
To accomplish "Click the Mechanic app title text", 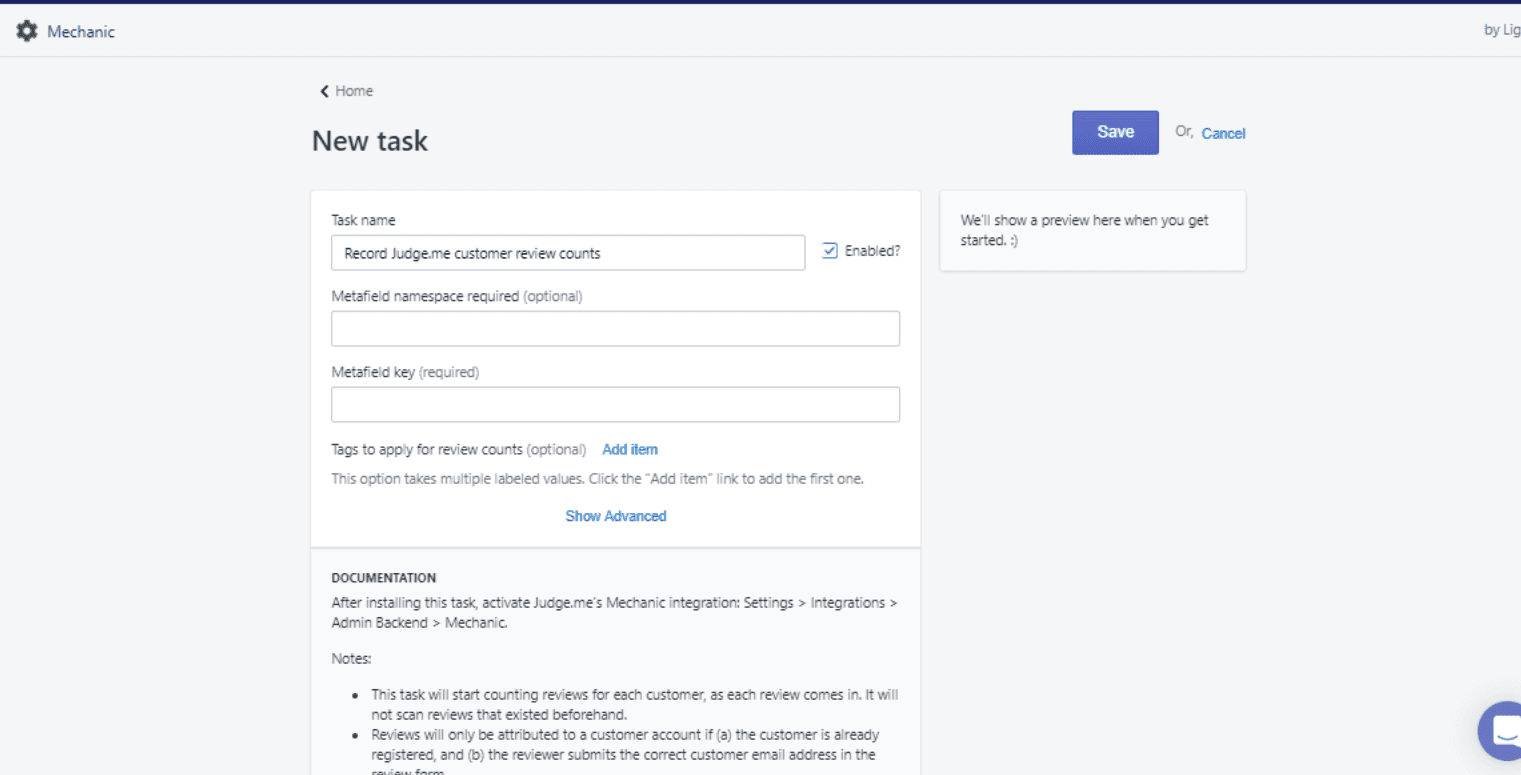I will coord(81,32).
